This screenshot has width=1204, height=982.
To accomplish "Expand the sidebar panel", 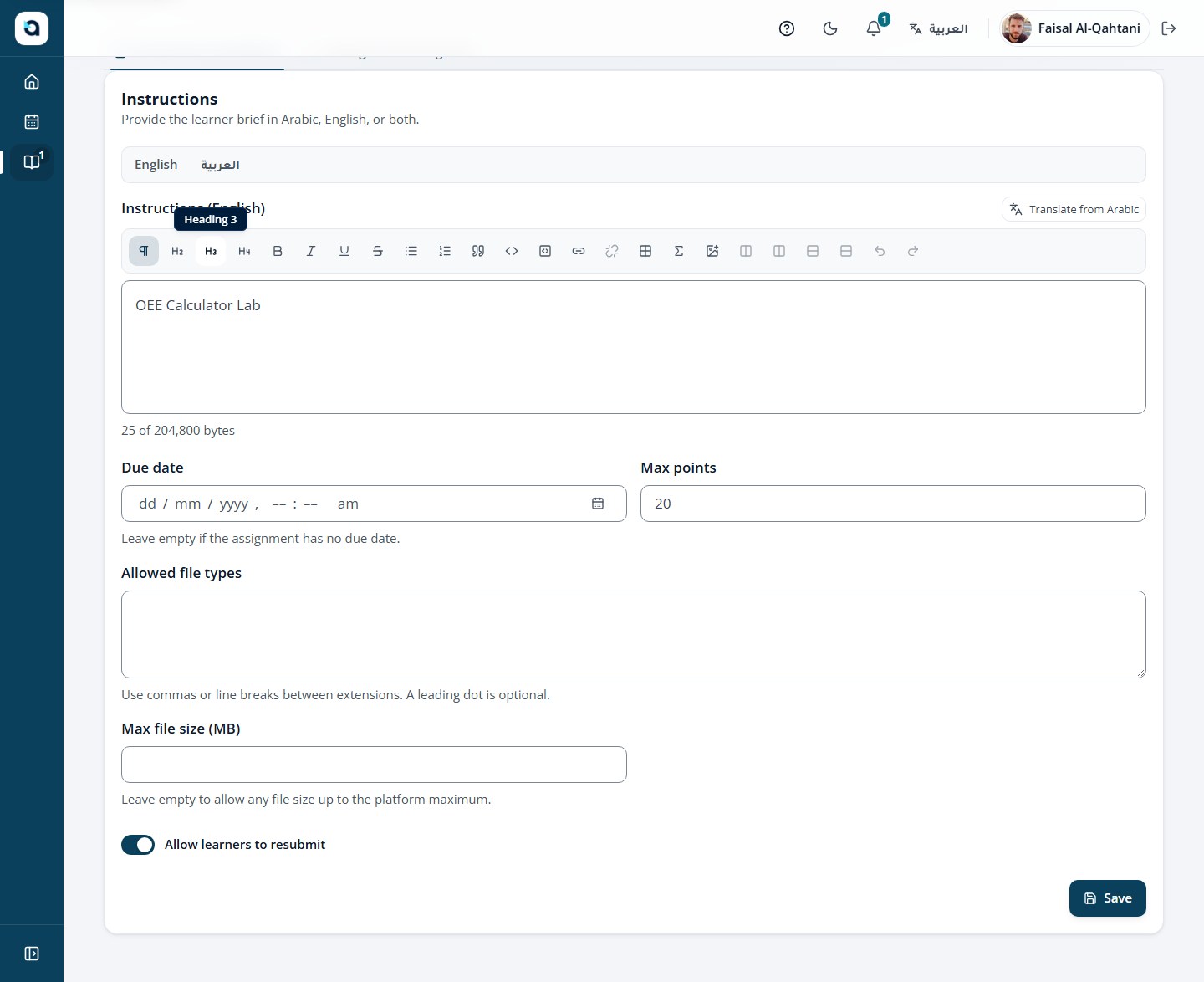I will pos(32,954).
